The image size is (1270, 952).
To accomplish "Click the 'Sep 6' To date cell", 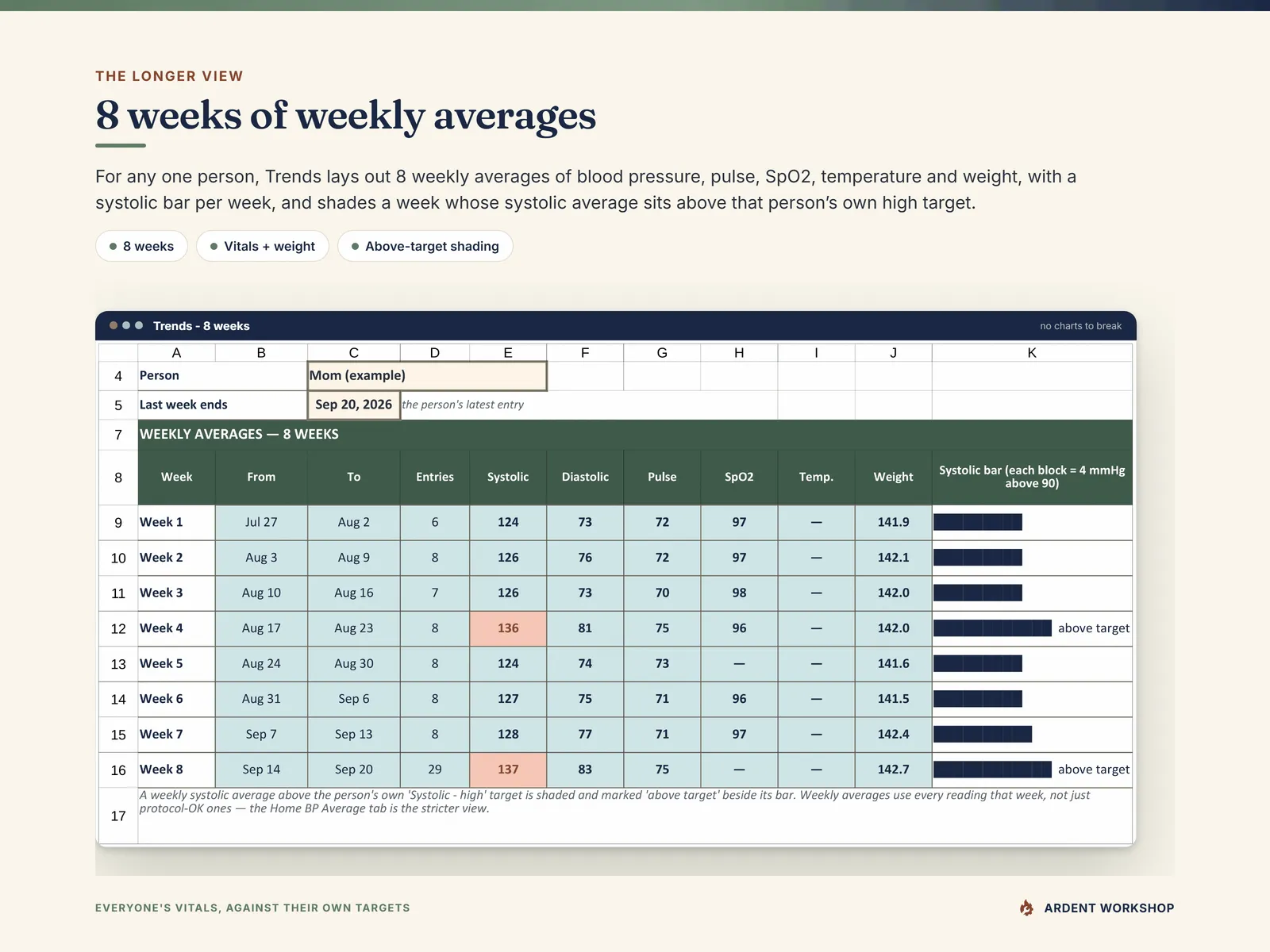I will click(354, 699).
